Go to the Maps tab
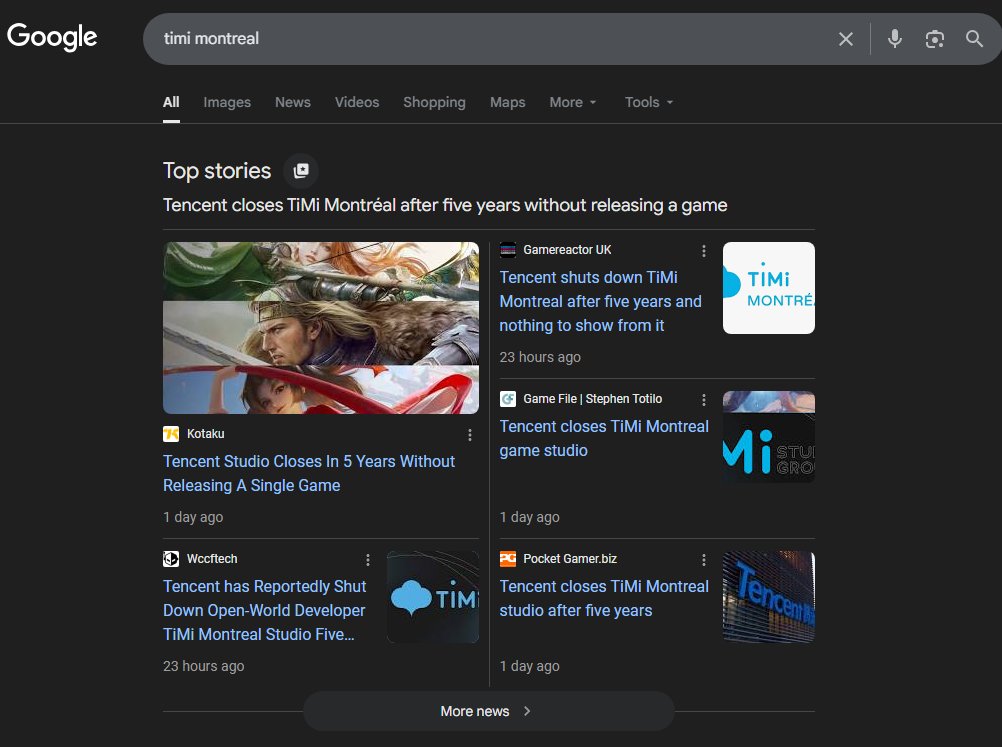This screenshot has width=1002, height=747. [507, 102]
